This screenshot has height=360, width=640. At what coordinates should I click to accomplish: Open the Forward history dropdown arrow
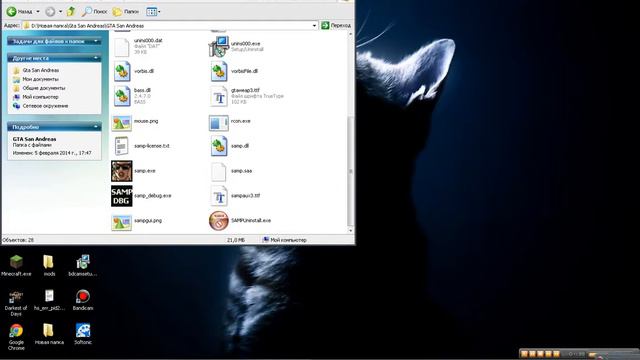click(x=60, y=11)
